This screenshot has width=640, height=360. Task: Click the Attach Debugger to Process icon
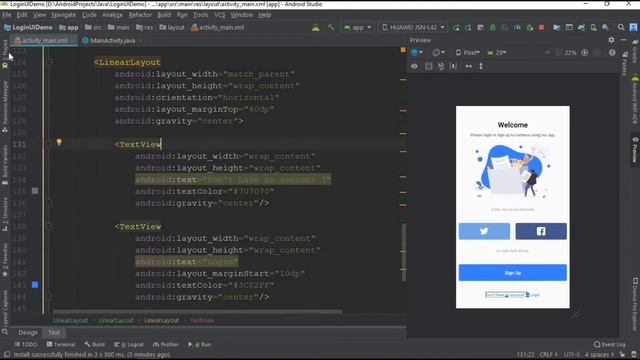(x=530, y=27)
